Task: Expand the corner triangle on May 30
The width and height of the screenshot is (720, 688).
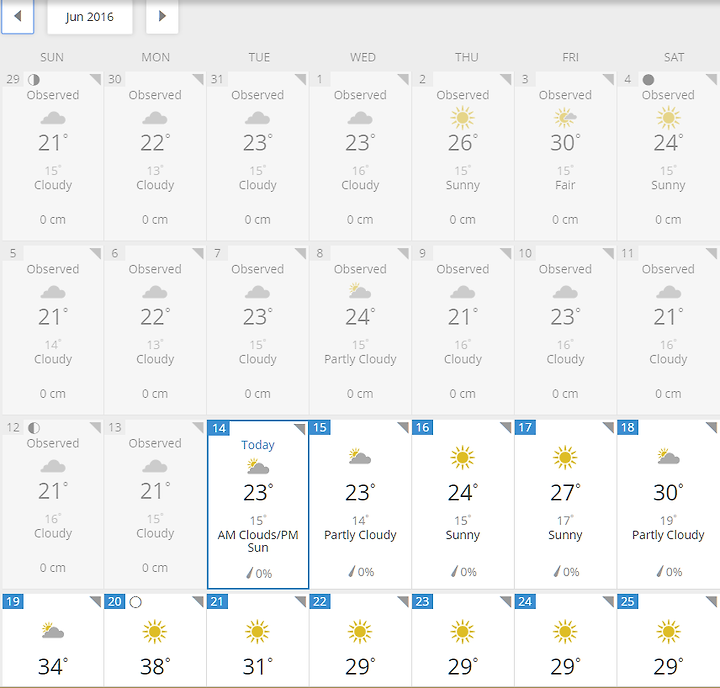Action: pos(198,79)
